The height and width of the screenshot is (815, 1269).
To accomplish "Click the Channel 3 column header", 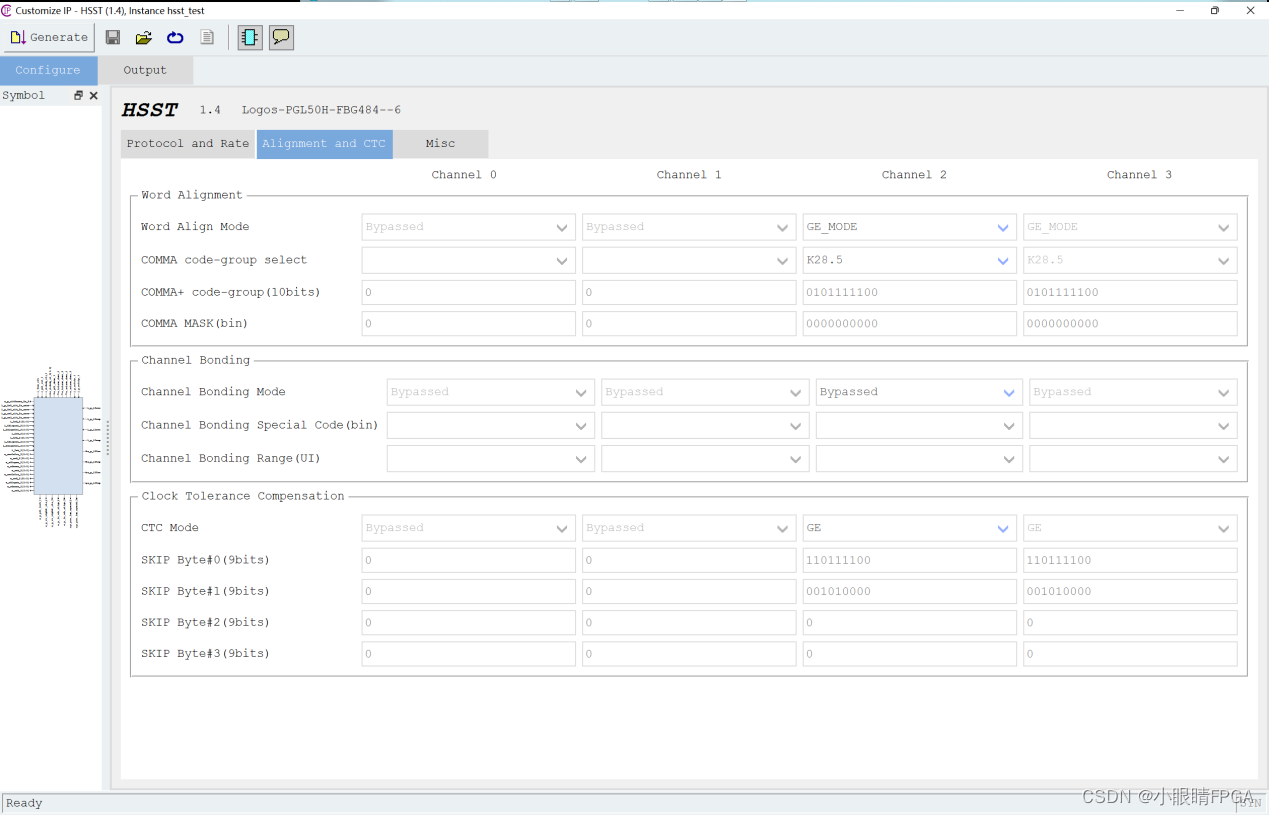I will coord(1139,175).
